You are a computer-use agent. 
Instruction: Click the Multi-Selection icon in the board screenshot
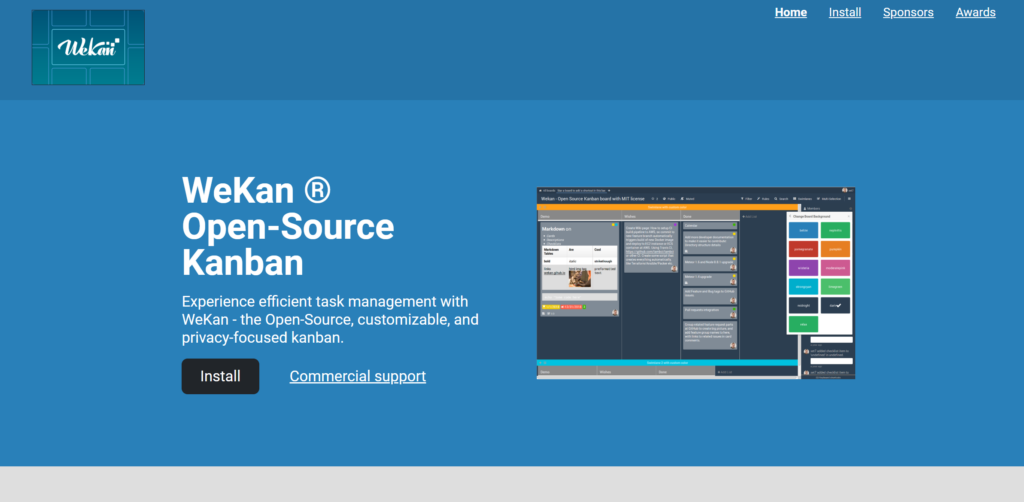pyautogui.click(x=828, y=199)
